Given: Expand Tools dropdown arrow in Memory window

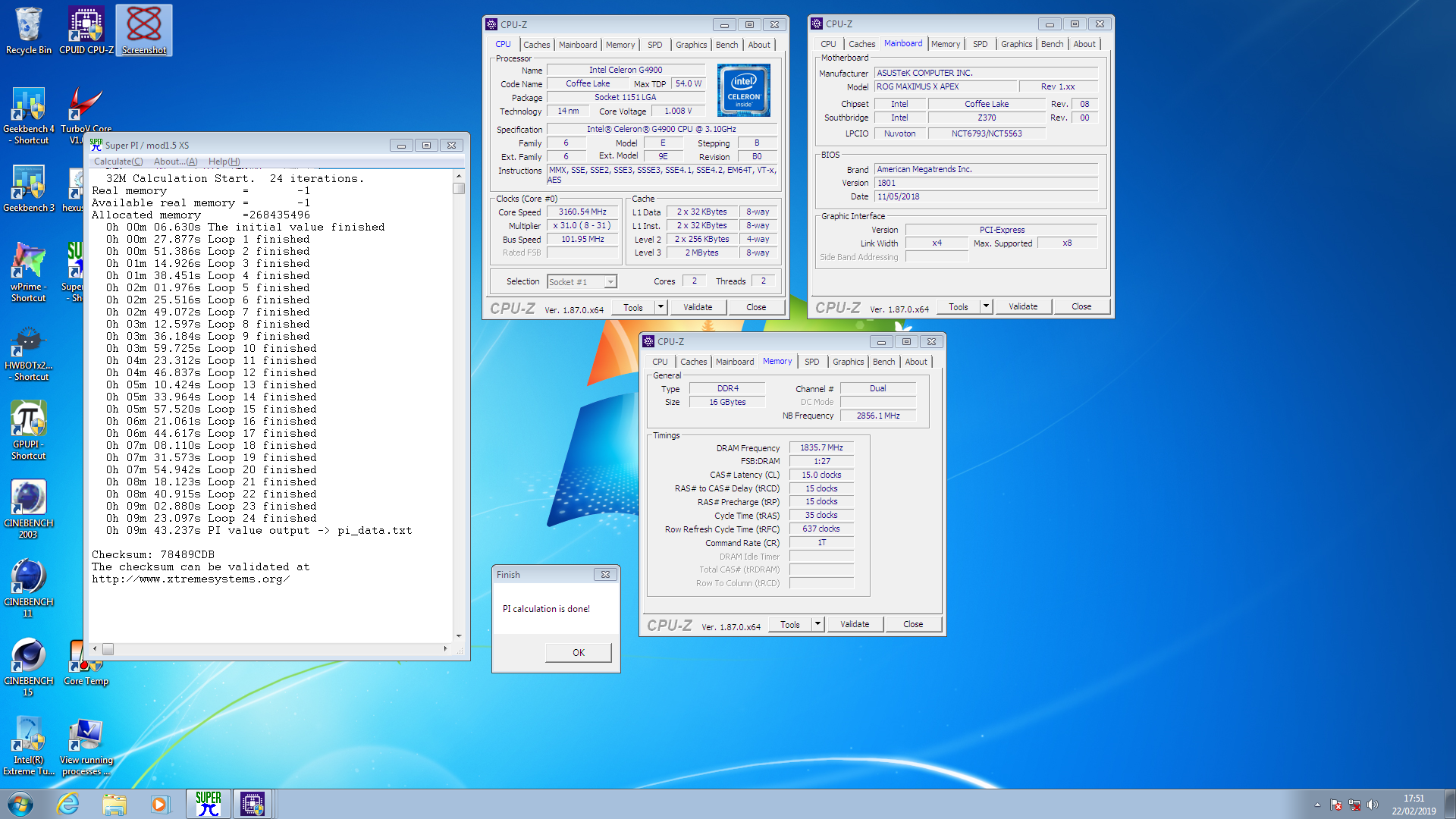Looking at the screenshot, I should tap(817, 624).
